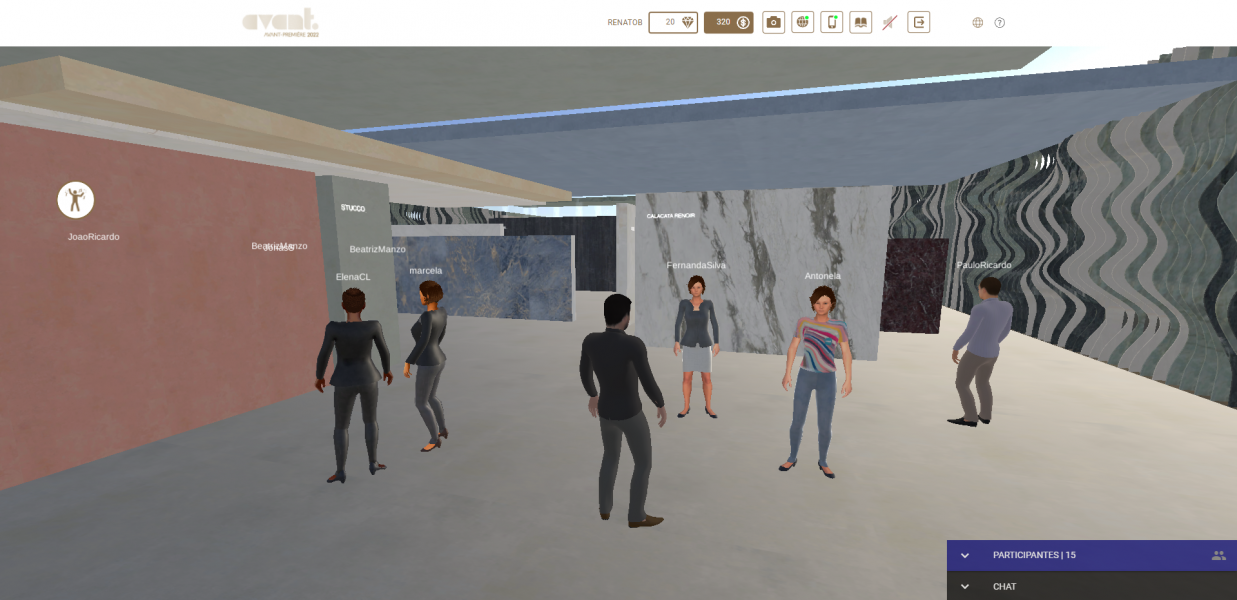Image resolution: width=1237 pixels, height=600 pixels.
Task: Expand the Chat panel chevron
Action: click(965, 587)
